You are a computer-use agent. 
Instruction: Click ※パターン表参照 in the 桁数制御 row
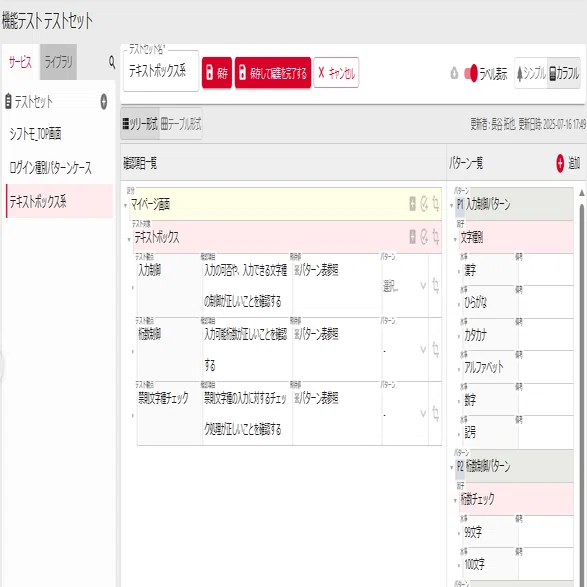point(316,334)
